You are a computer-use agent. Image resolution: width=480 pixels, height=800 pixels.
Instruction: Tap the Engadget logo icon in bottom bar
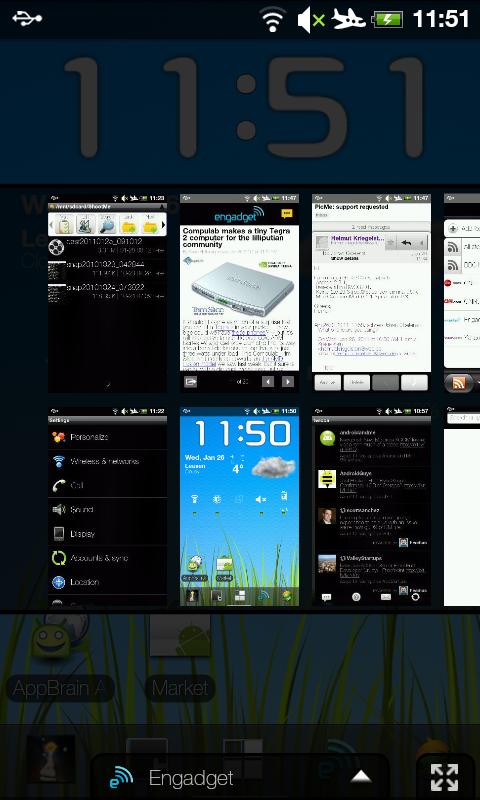point(121,778)
